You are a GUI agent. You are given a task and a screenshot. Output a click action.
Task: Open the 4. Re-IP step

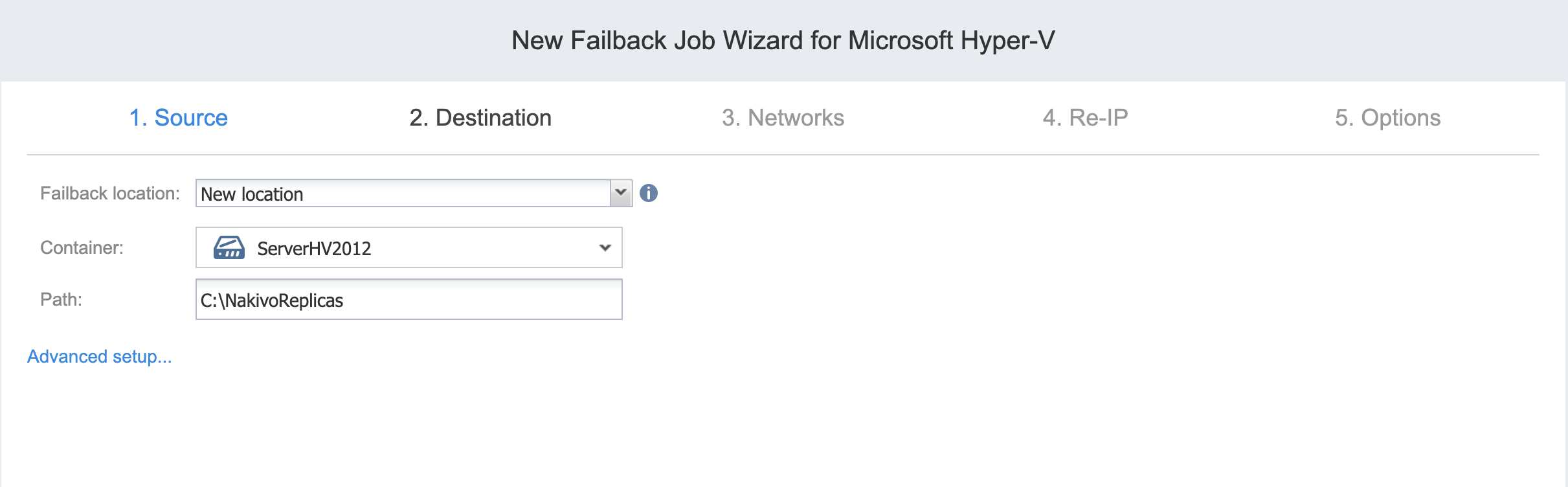(1086, 118)
